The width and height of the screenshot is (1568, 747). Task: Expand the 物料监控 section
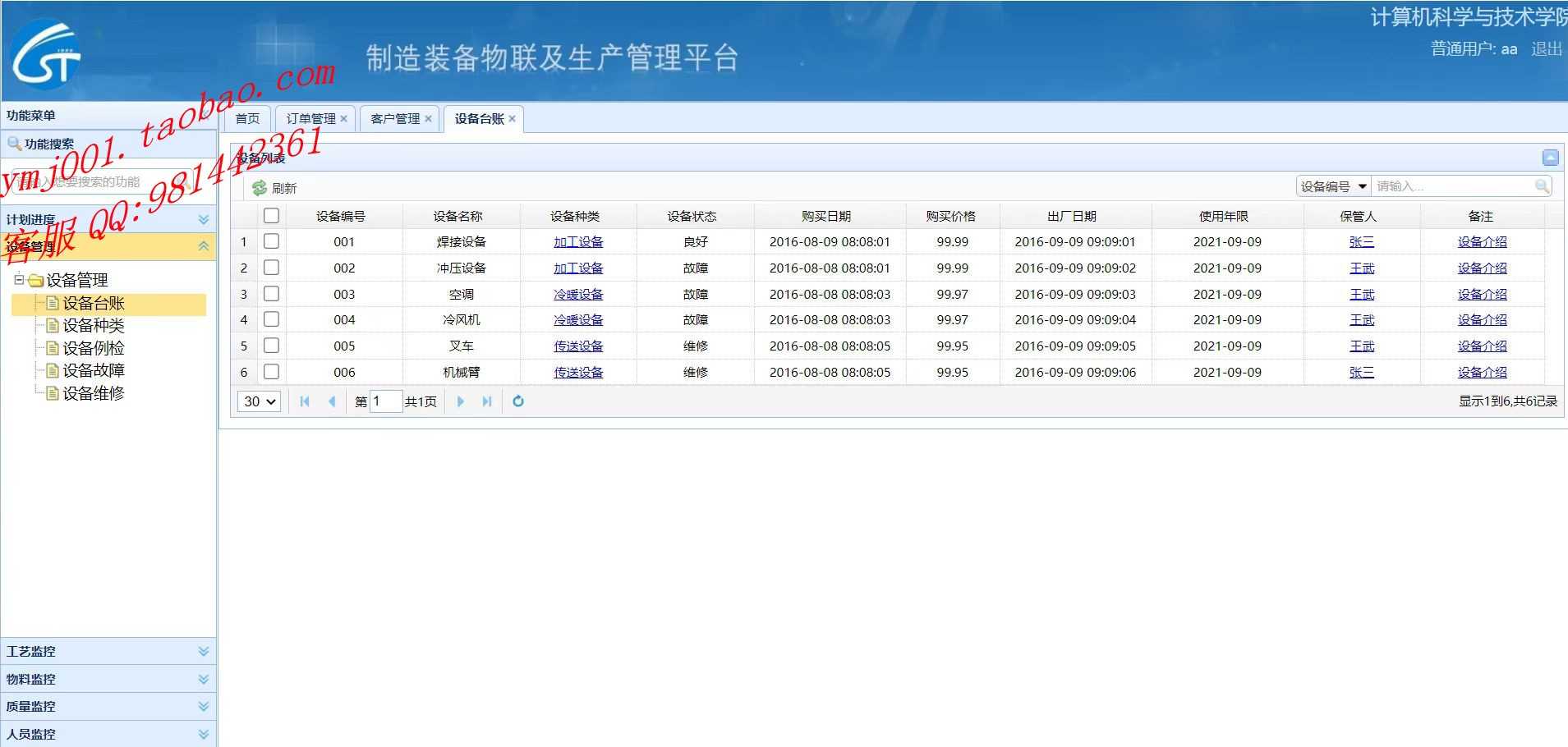[204, 679]
